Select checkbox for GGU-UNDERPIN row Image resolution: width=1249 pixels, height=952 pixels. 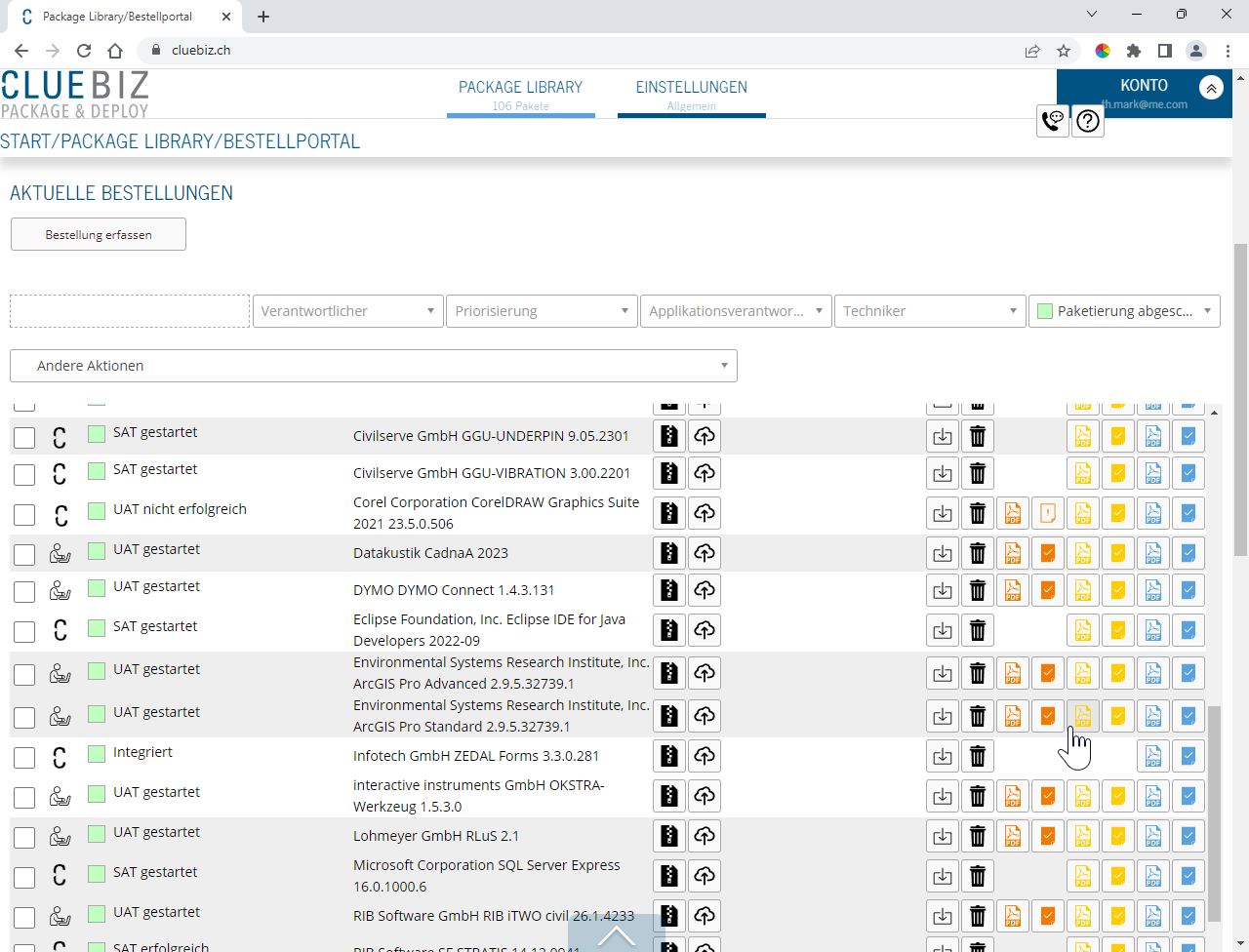[x=24, y=438]
